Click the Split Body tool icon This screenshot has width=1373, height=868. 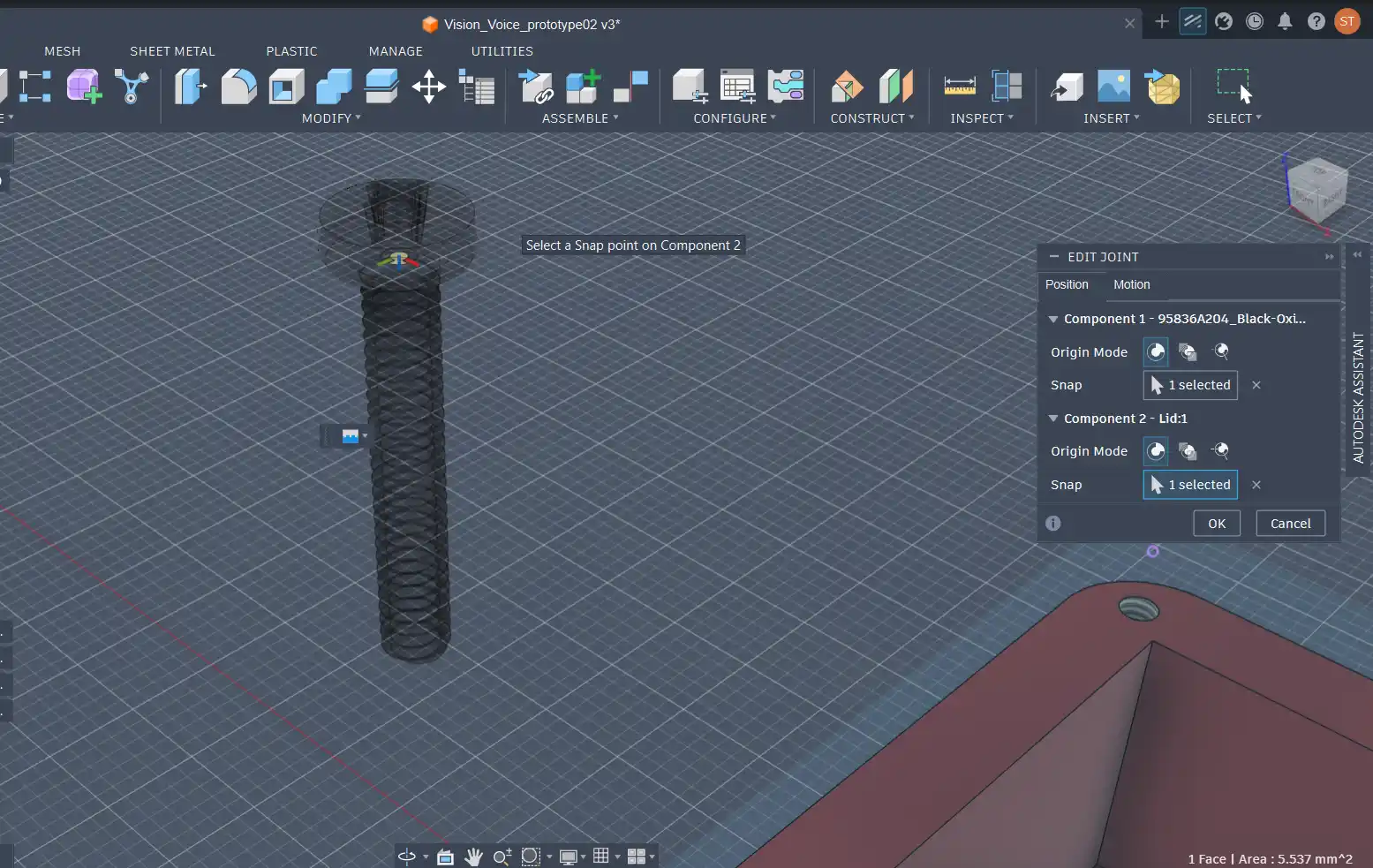381,87
